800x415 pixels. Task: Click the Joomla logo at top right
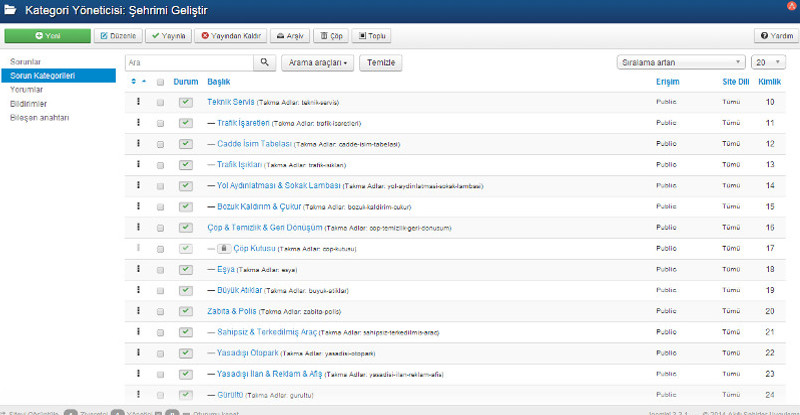click(x=792, y=6)
